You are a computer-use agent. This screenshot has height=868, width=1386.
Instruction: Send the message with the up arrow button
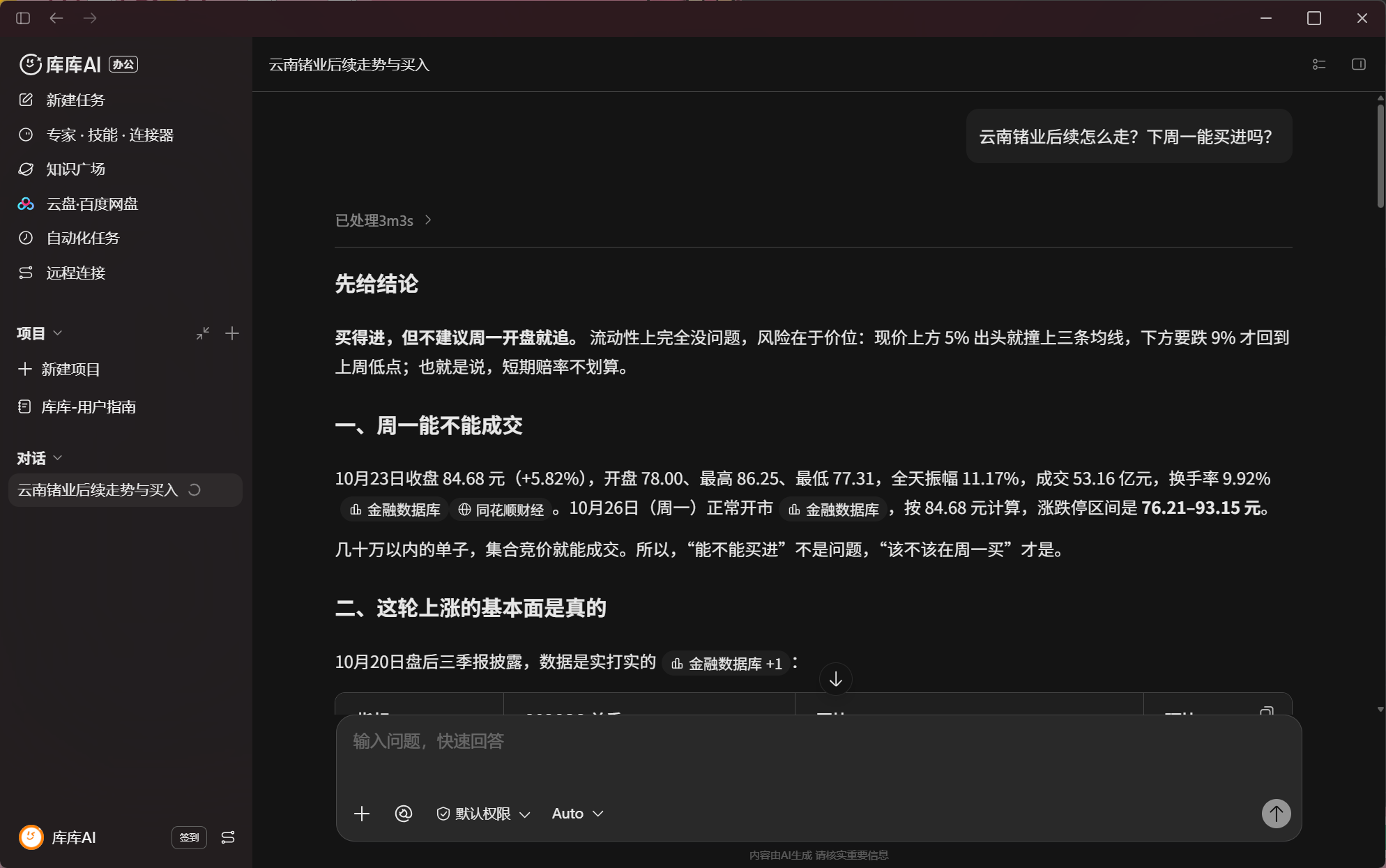pyautogui.click(x=1277, y=814)
